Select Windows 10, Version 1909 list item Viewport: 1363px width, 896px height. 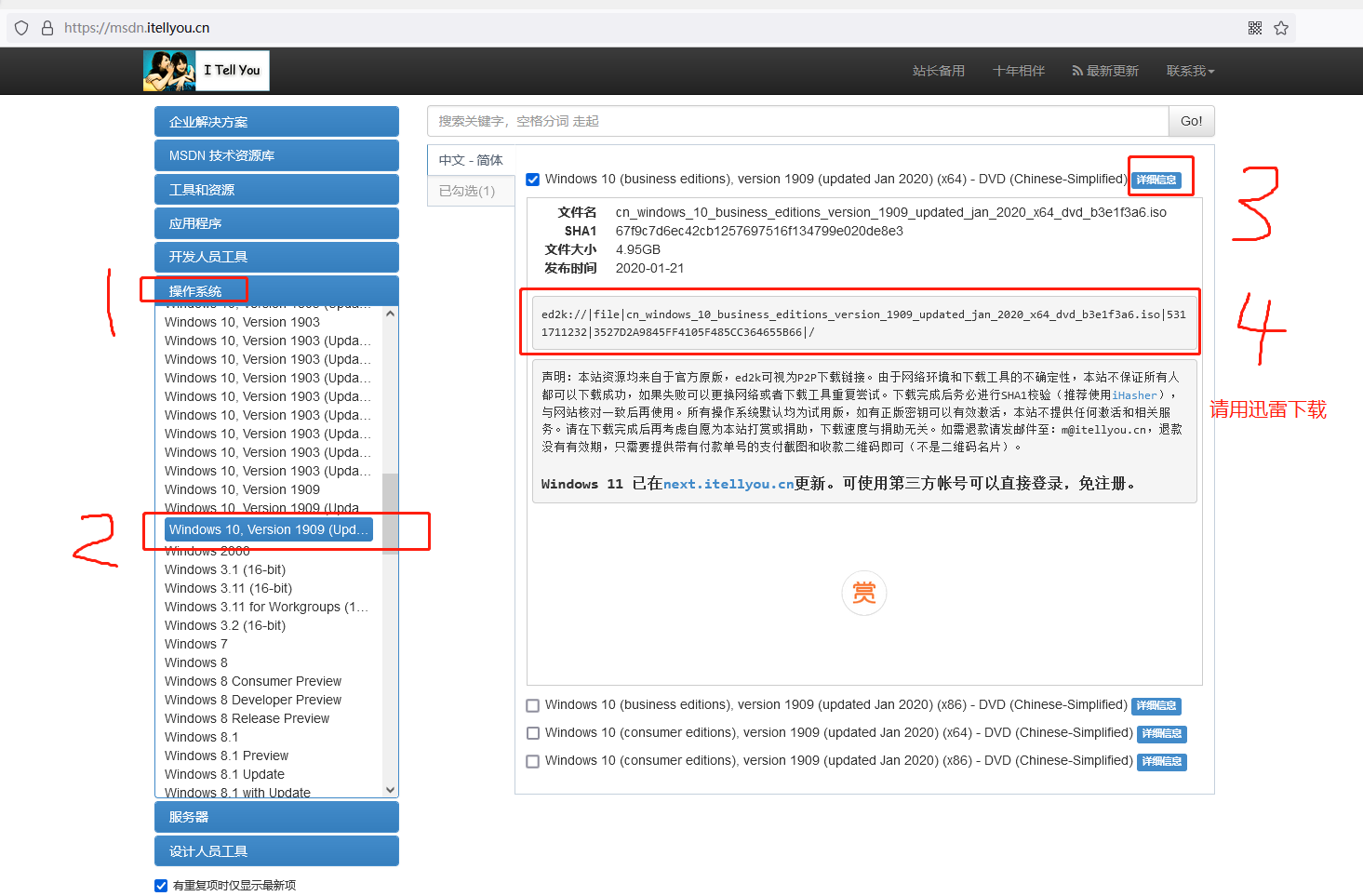point(242,489)
